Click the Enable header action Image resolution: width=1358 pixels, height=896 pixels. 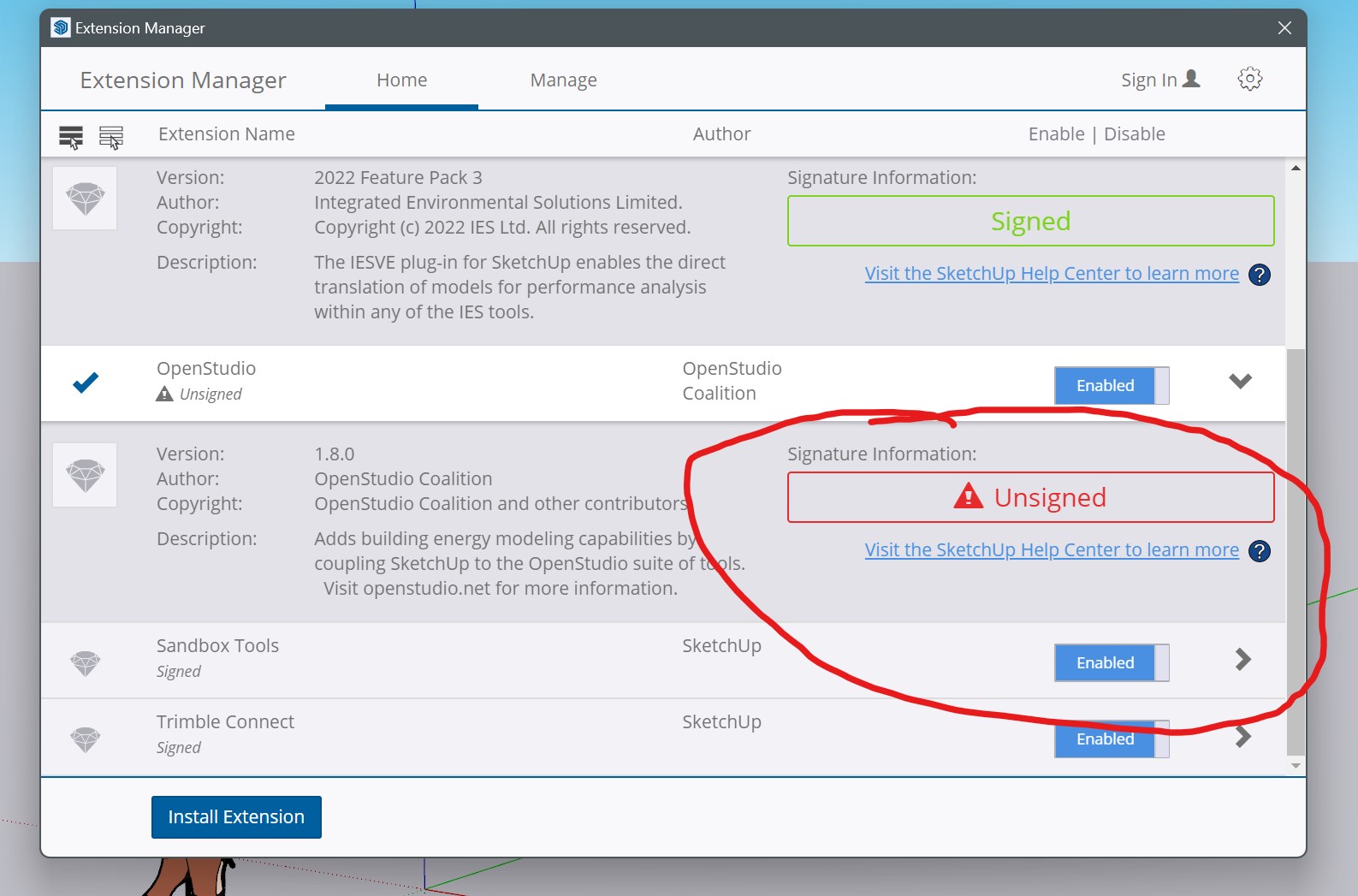coord(1056,134)
